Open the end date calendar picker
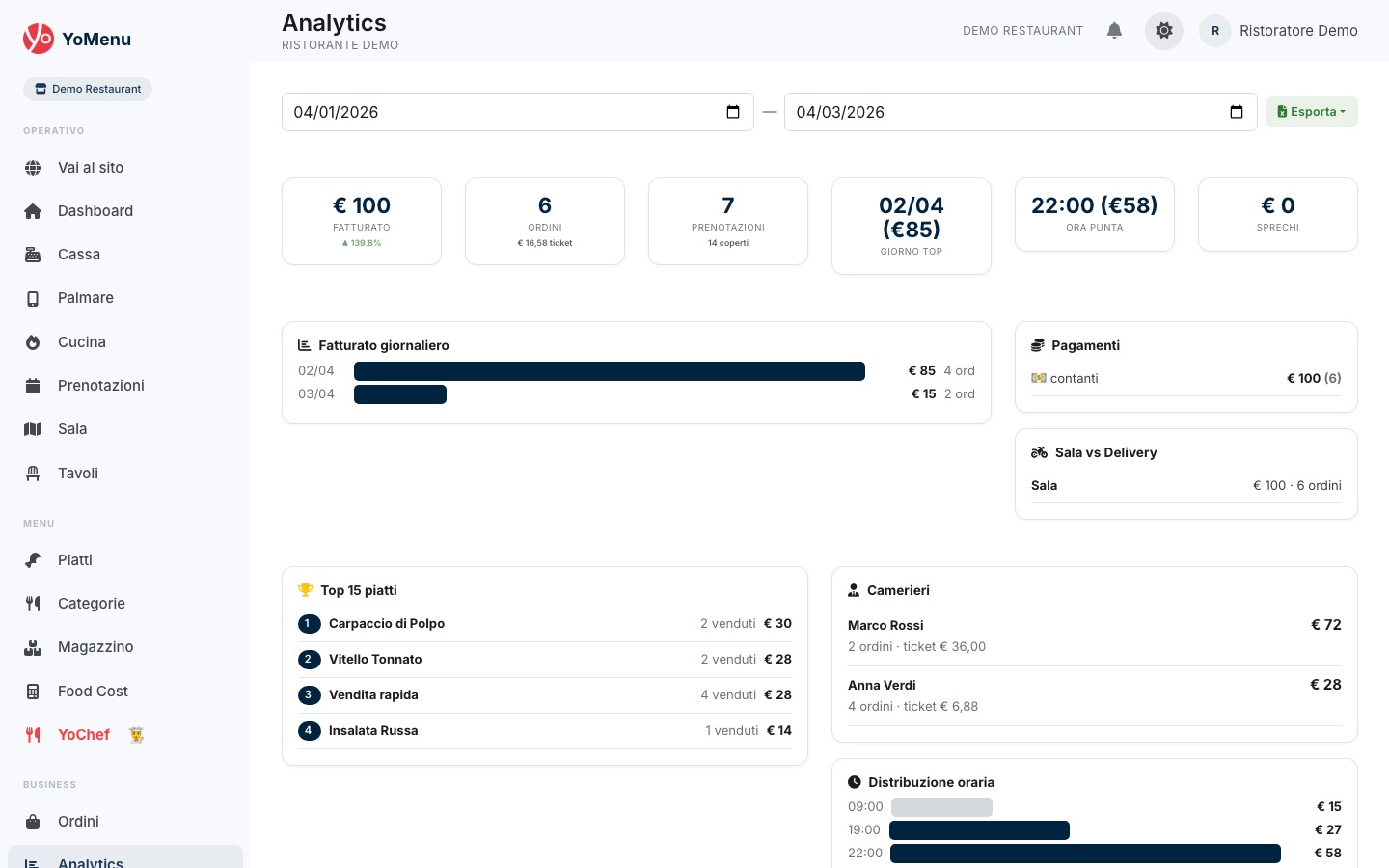Screen dimensions: 1389x868 pos(1237,112)
